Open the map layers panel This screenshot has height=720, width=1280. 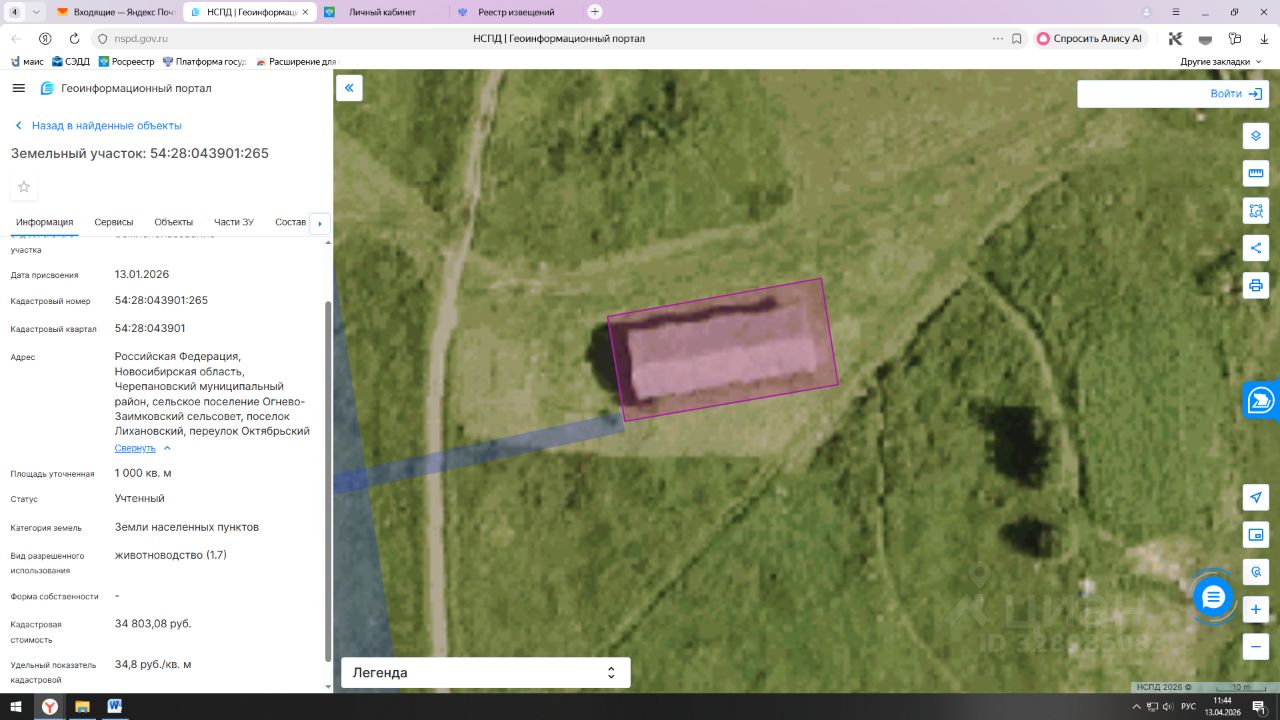pyautogui.click(x=1256, y=136)
